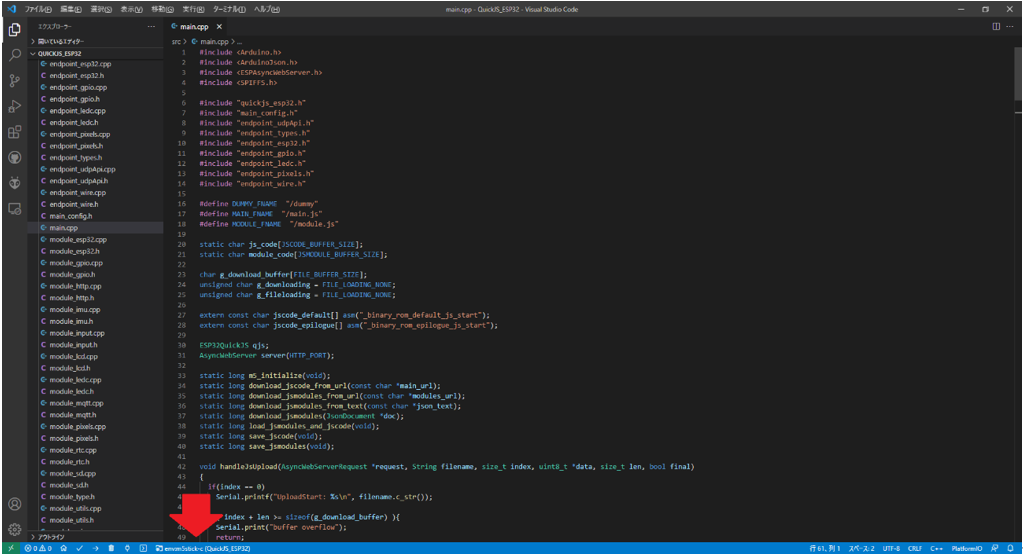The height and width of the screenshot is (554, 1023).
Task: Open the Selection menu
Action: pyautogui.click(x=100, y=9)
